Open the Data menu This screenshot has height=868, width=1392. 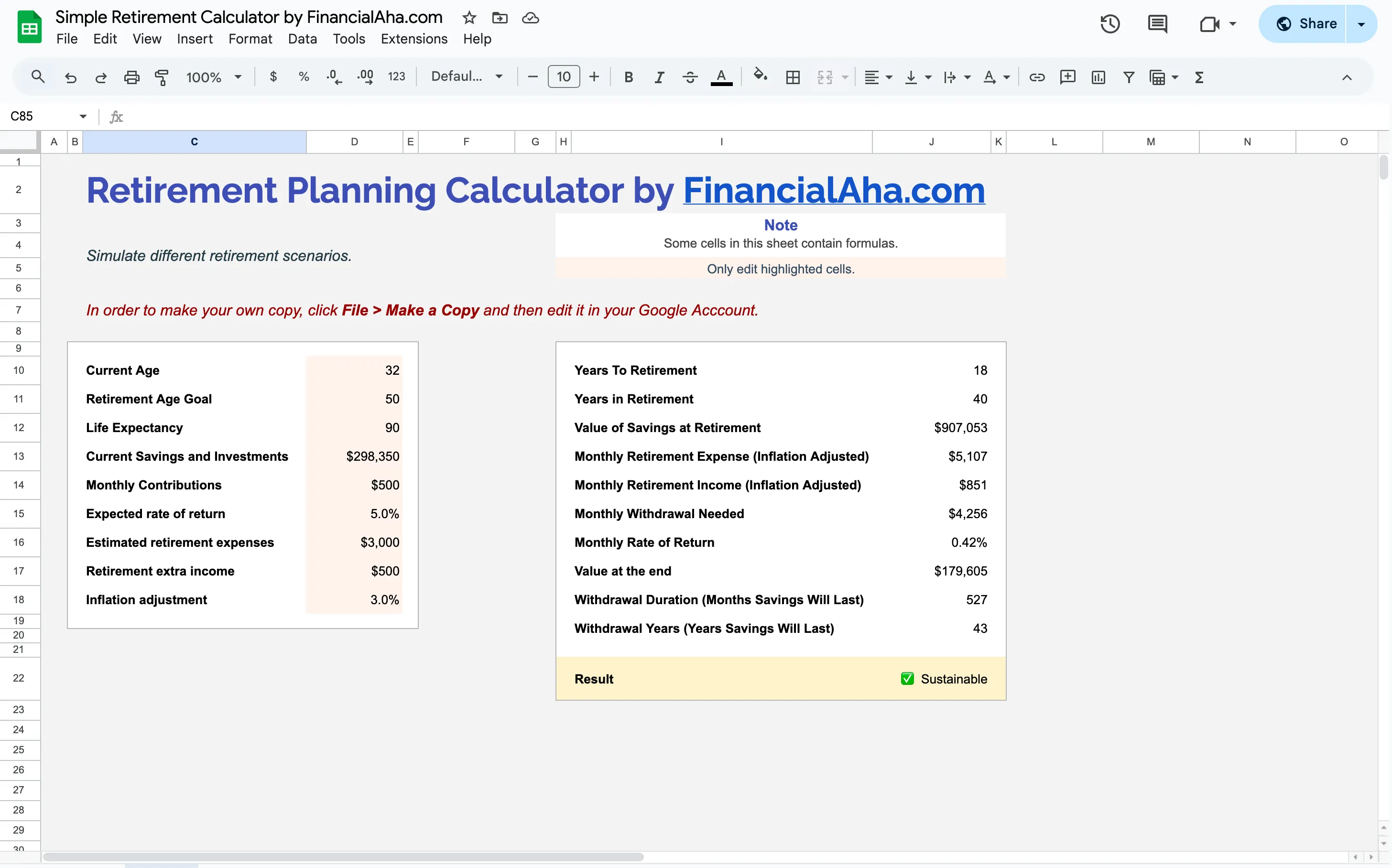(303, 38)
